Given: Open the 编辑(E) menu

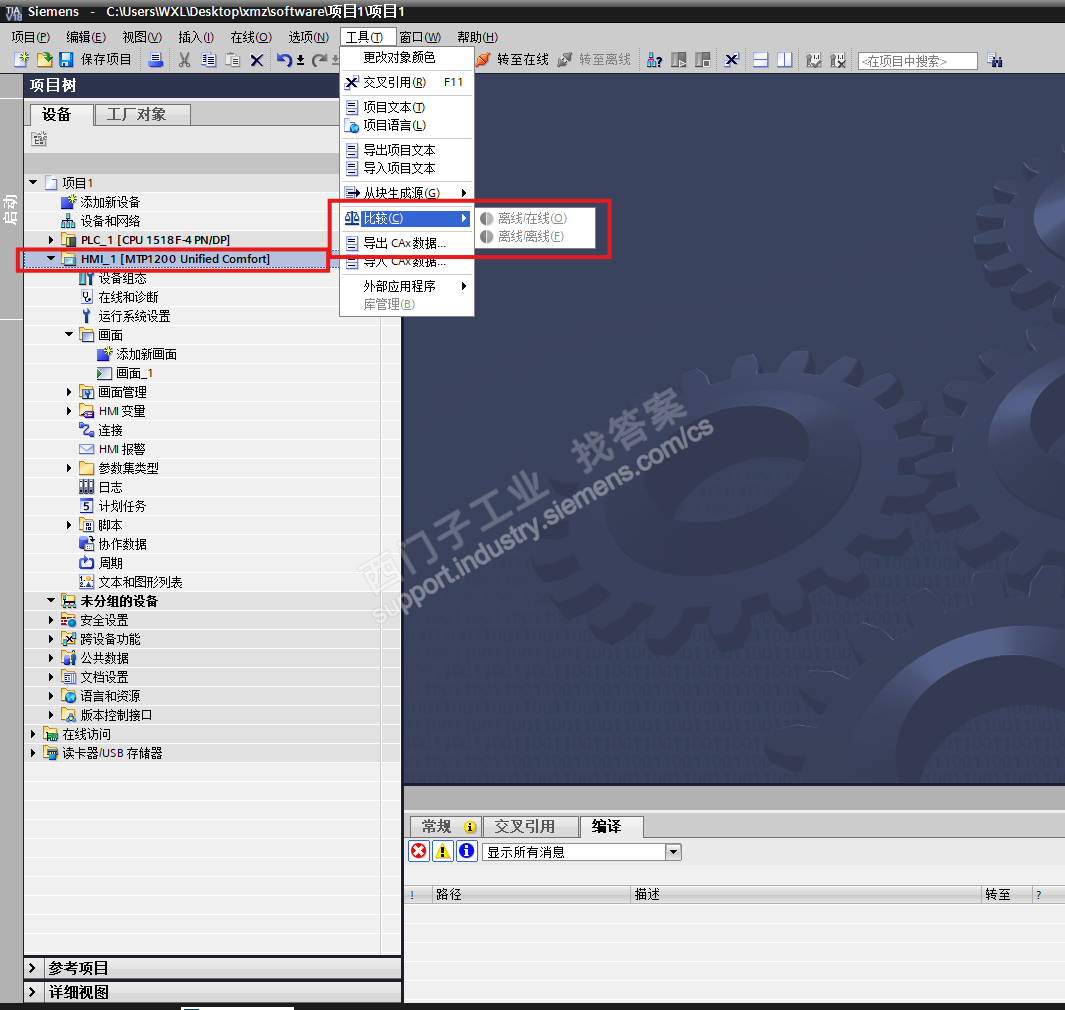Looking at the screenshot, I should 86,37.
